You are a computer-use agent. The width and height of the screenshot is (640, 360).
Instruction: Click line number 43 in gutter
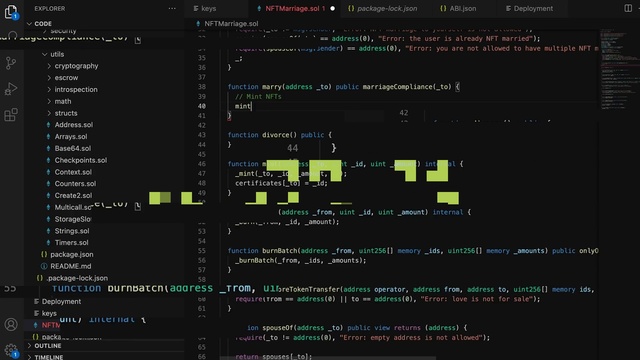202,135
